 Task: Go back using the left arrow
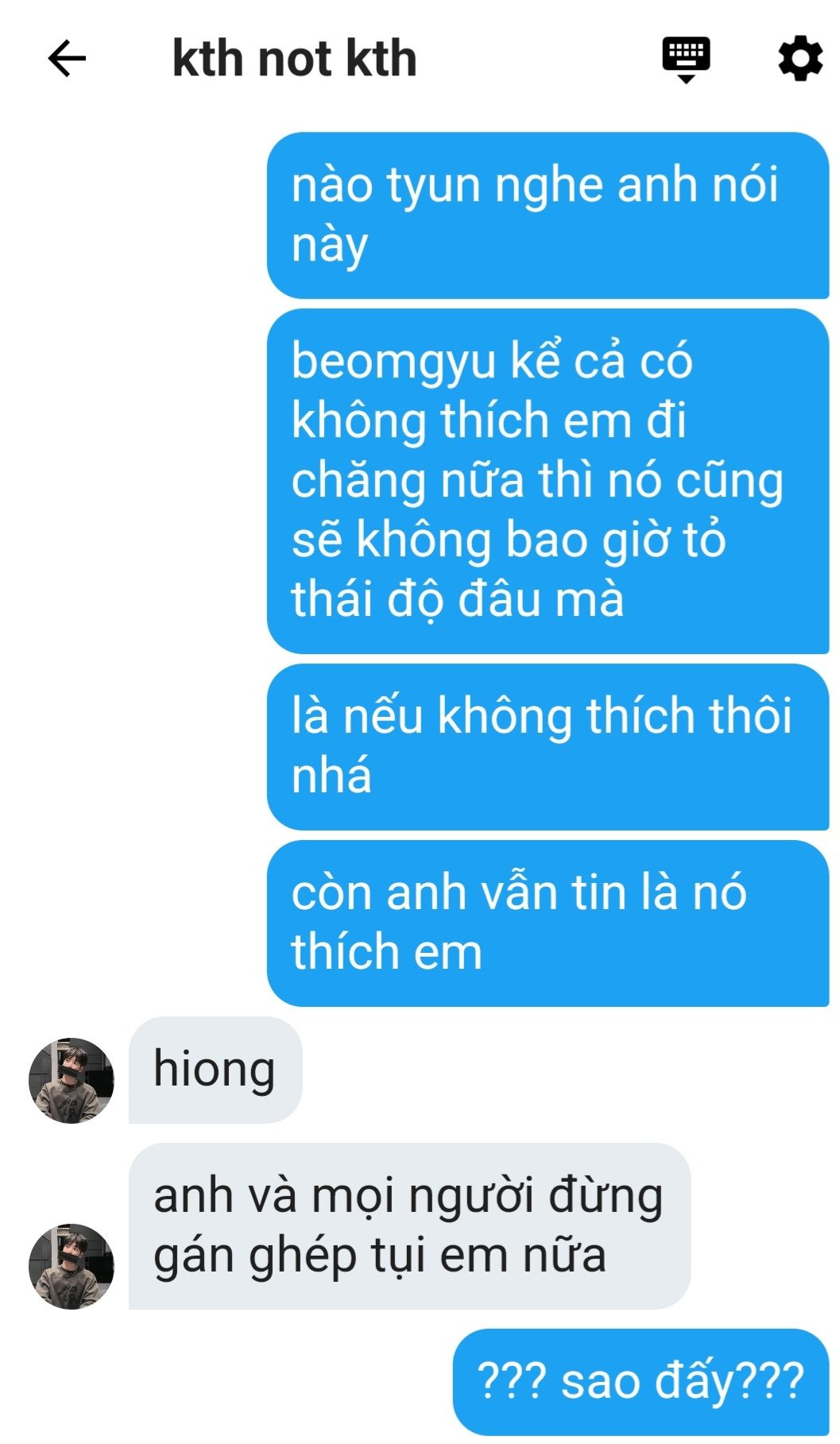point(67,59)
